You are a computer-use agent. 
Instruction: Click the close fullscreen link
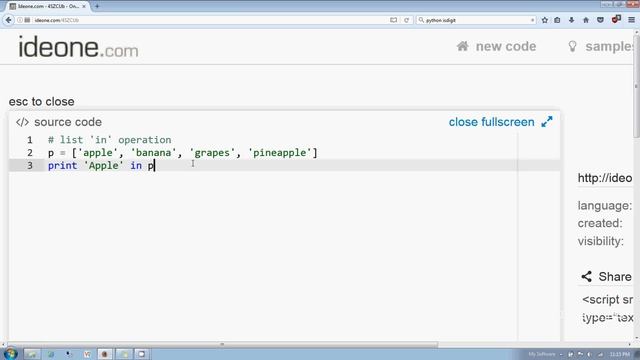(x=491, y=122)
